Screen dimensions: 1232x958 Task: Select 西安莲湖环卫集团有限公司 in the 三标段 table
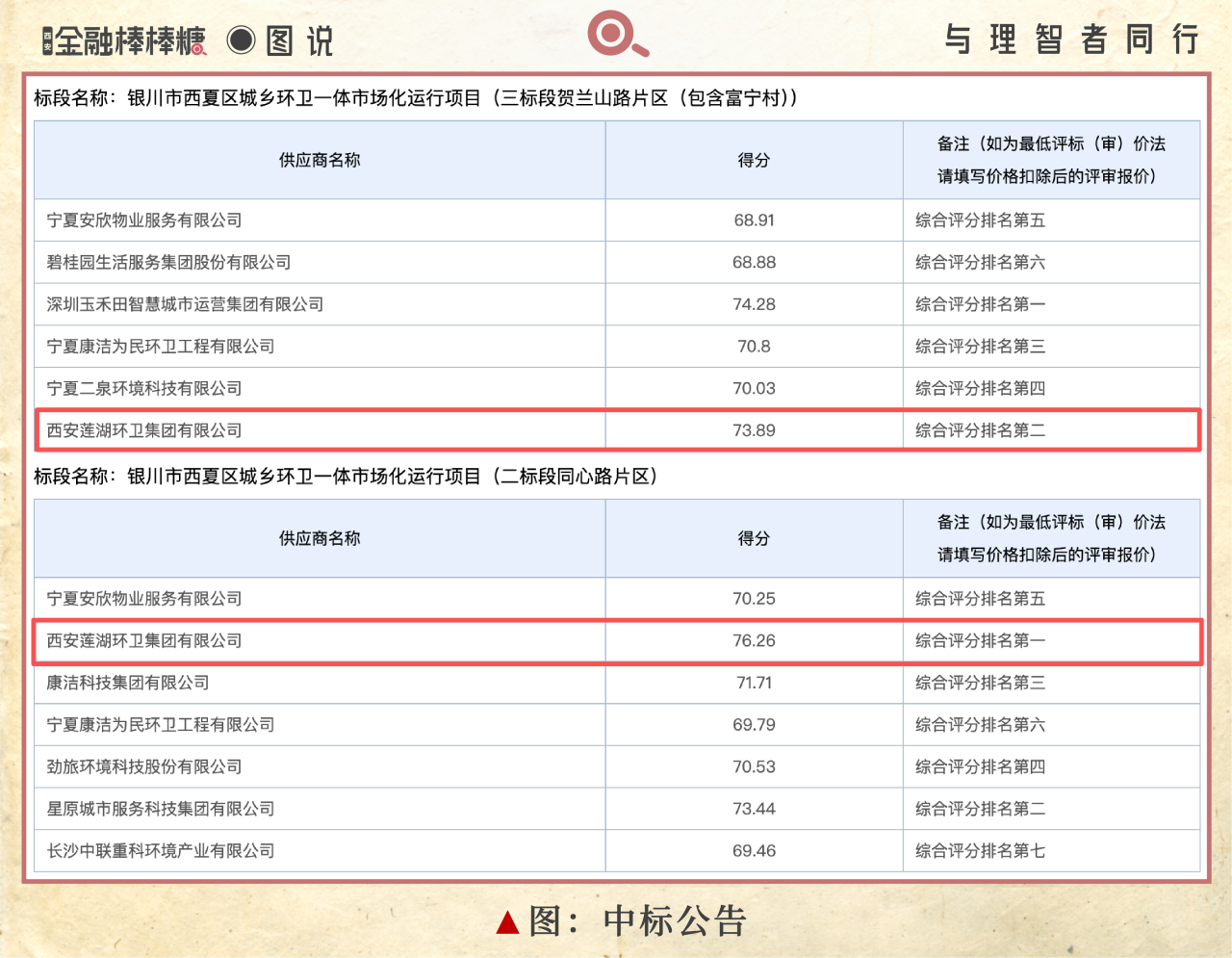(144, 430)
